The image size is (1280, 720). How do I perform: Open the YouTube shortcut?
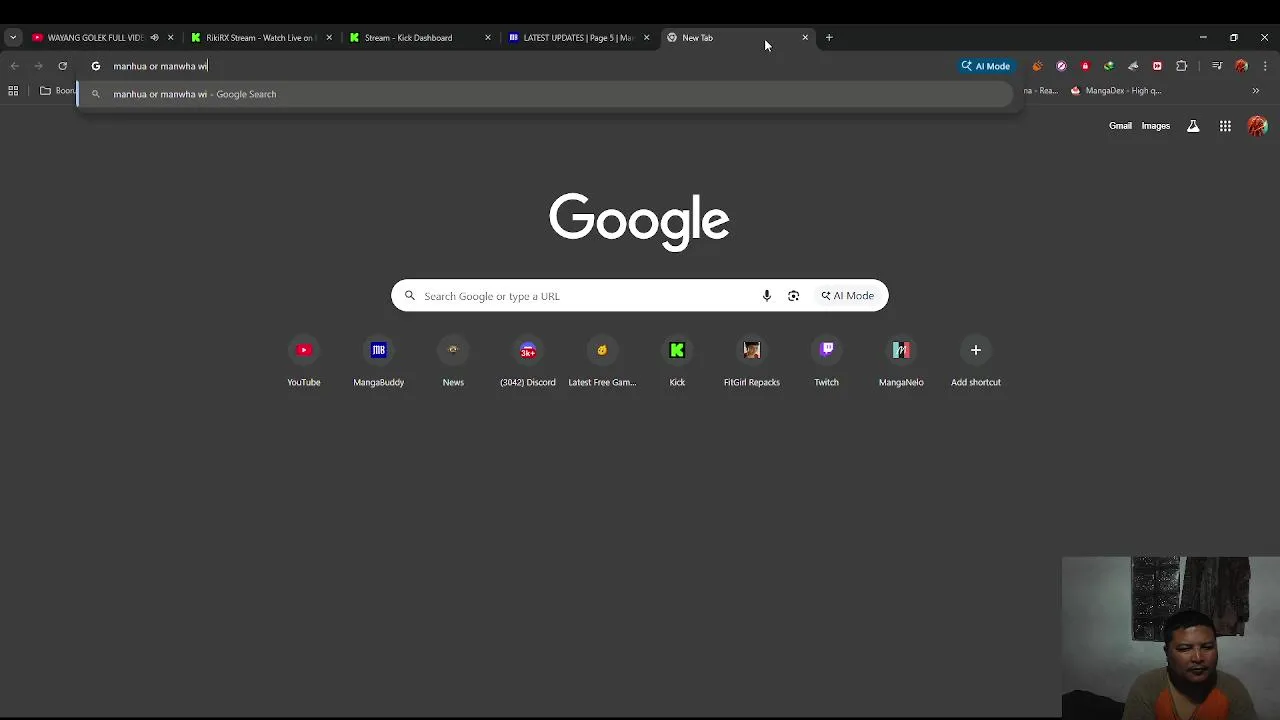[x=304, y=363]
